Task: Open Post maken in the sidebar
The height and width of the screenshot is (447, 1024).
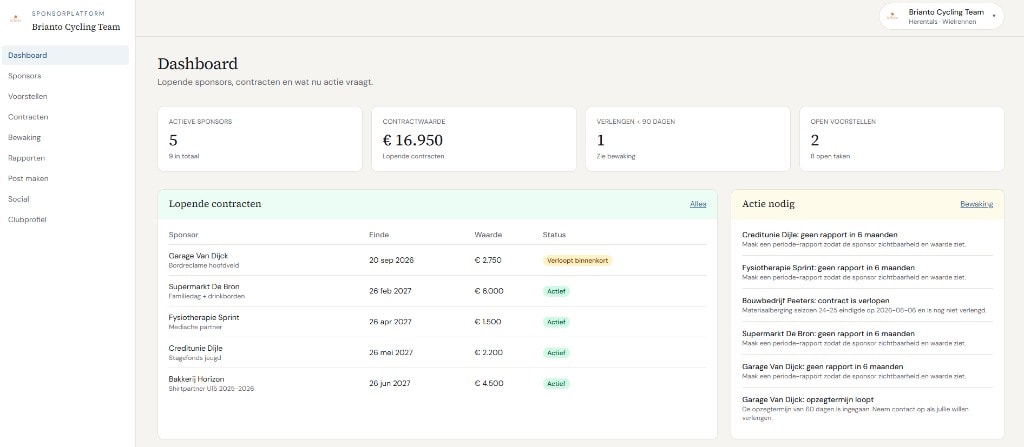Action: pos(65,178)
